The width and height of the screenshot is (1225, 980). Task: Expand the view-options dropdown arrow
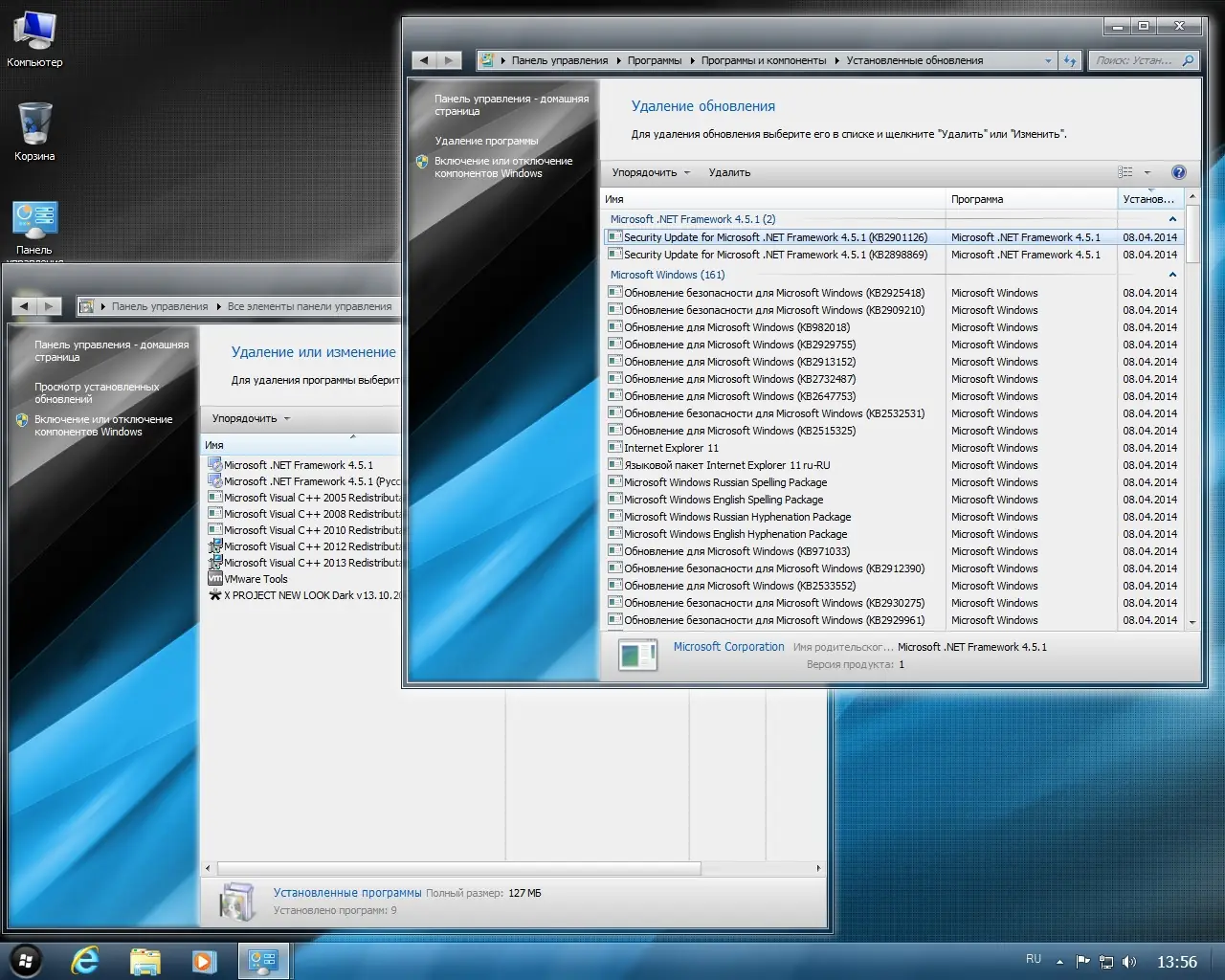pos(1146,172)
